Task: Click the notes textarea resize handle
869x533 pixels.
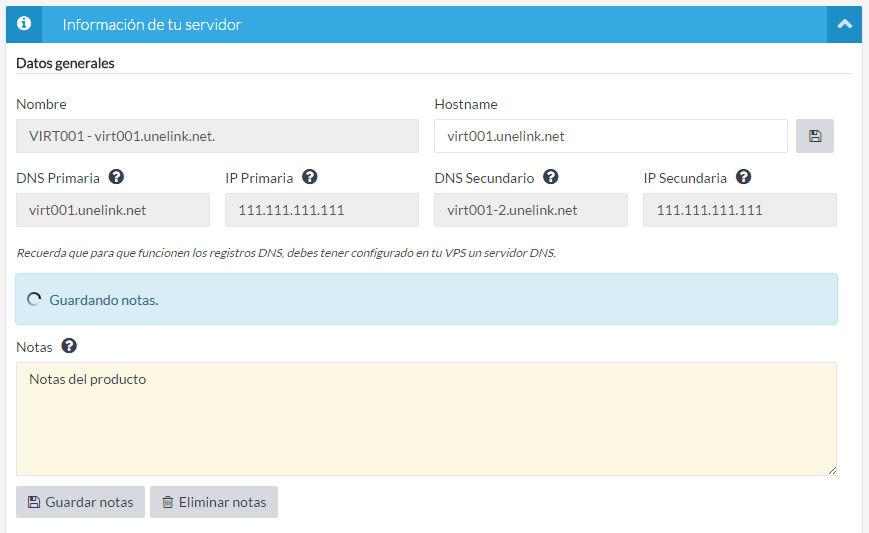Action: click(x=831, y=470)
